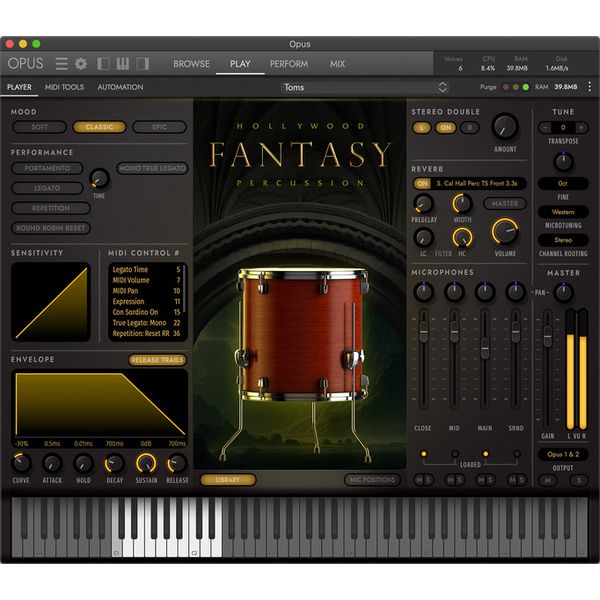Click the Performance Time knob
600x600 pixels.
tap(99, 178)
